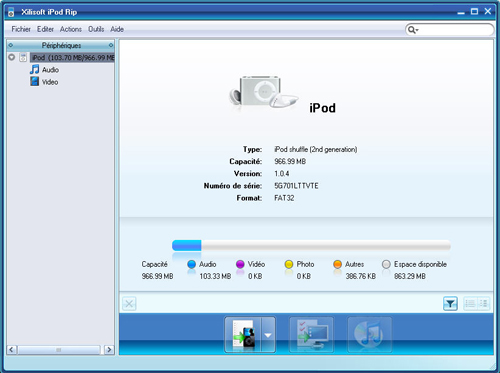Click right arrow on Périphériques header
Image resolution: width=500 pixels, height=373 pixels.
click(111, 45)
